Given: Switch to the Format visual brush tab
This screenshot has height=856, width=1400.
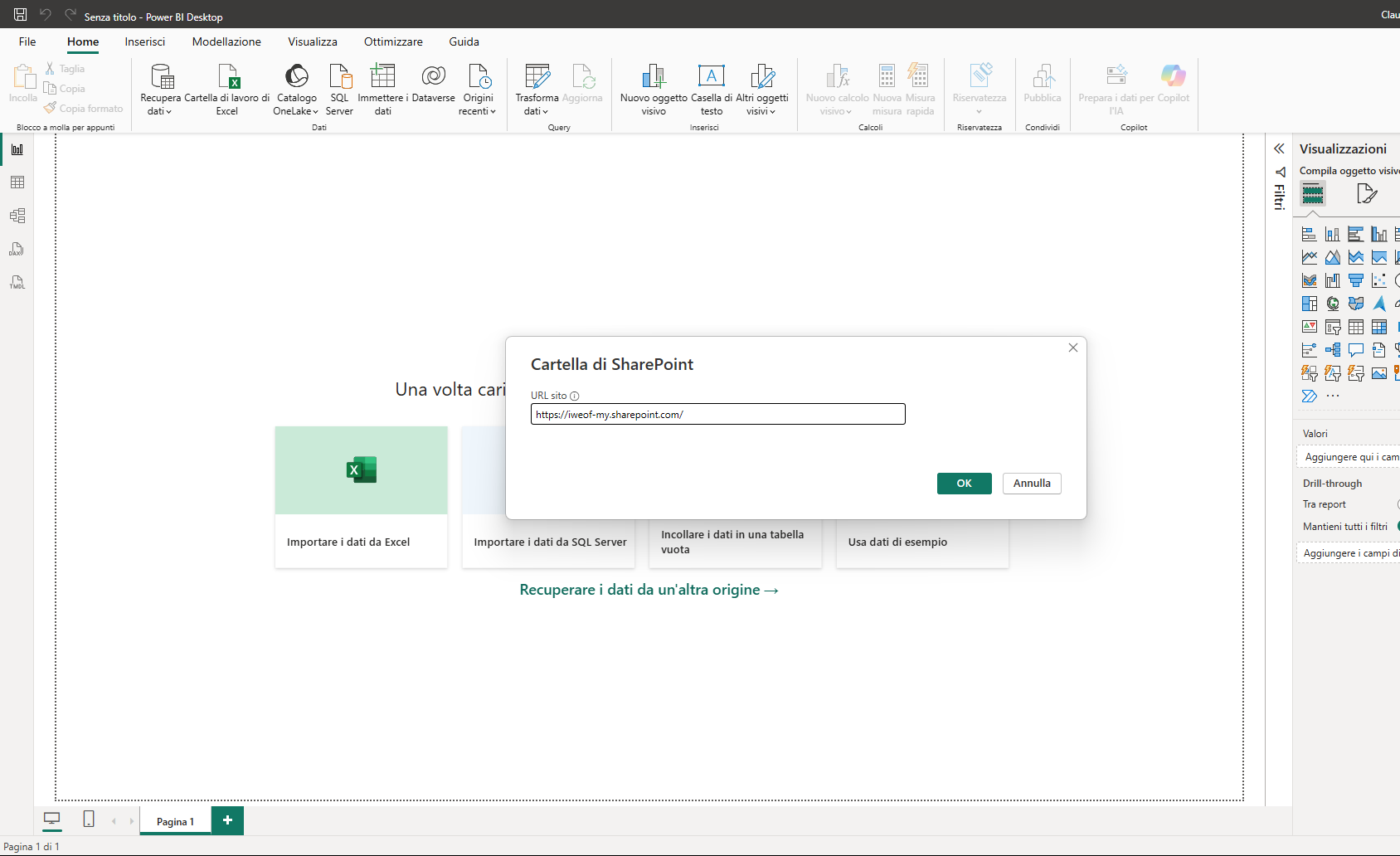Looking at the screenshot, I should pyautogui.click(x=1367, y=194).
